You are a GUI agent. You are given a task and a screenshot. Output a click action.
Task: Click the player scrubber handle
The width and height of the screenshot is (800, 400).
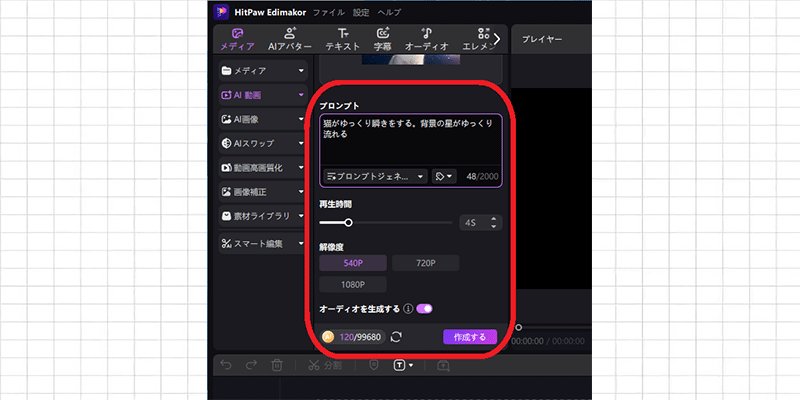click(x=519, y=328)
